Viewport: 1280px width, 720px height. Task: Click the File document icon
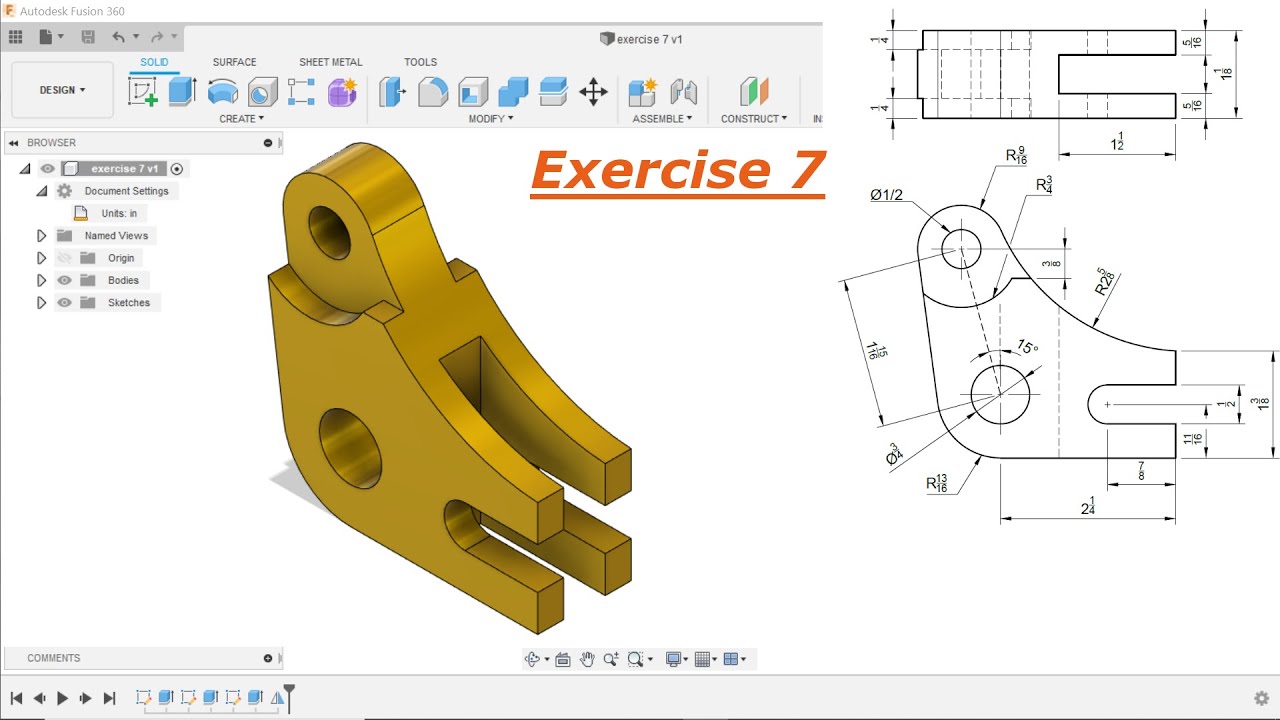pos(46,37)
